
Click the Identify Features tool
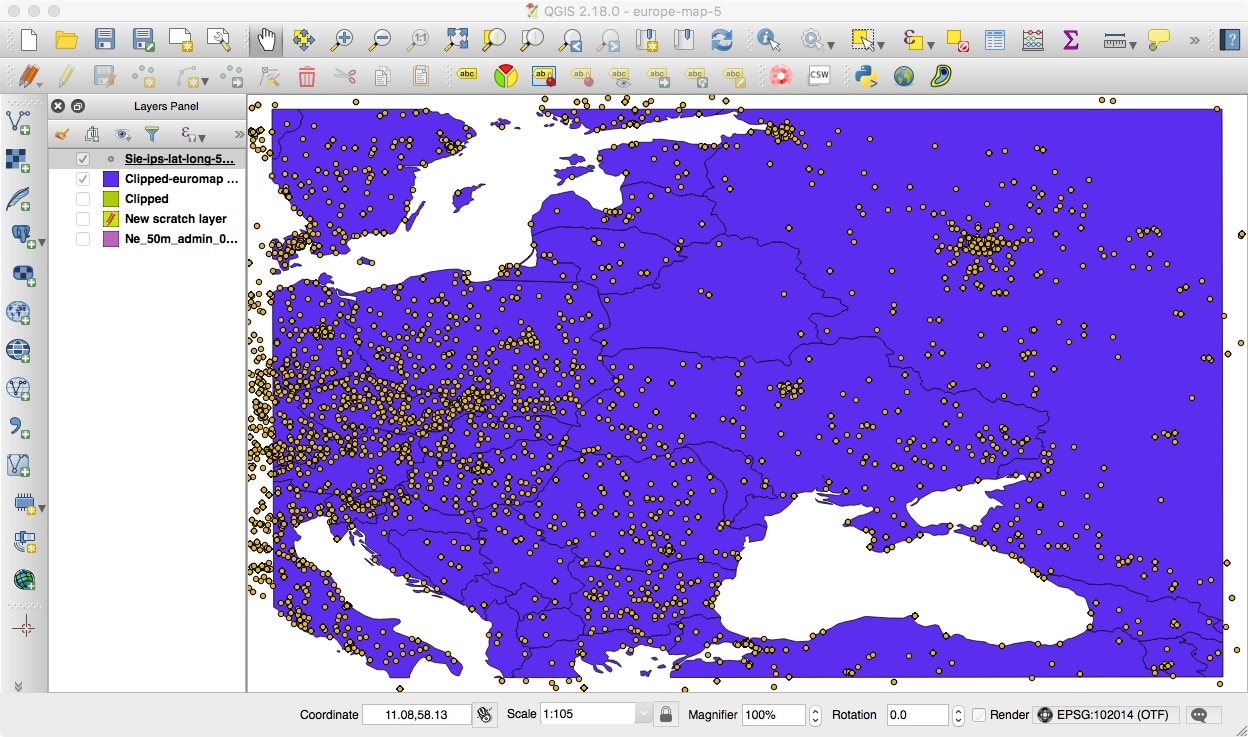pos(766,42)
